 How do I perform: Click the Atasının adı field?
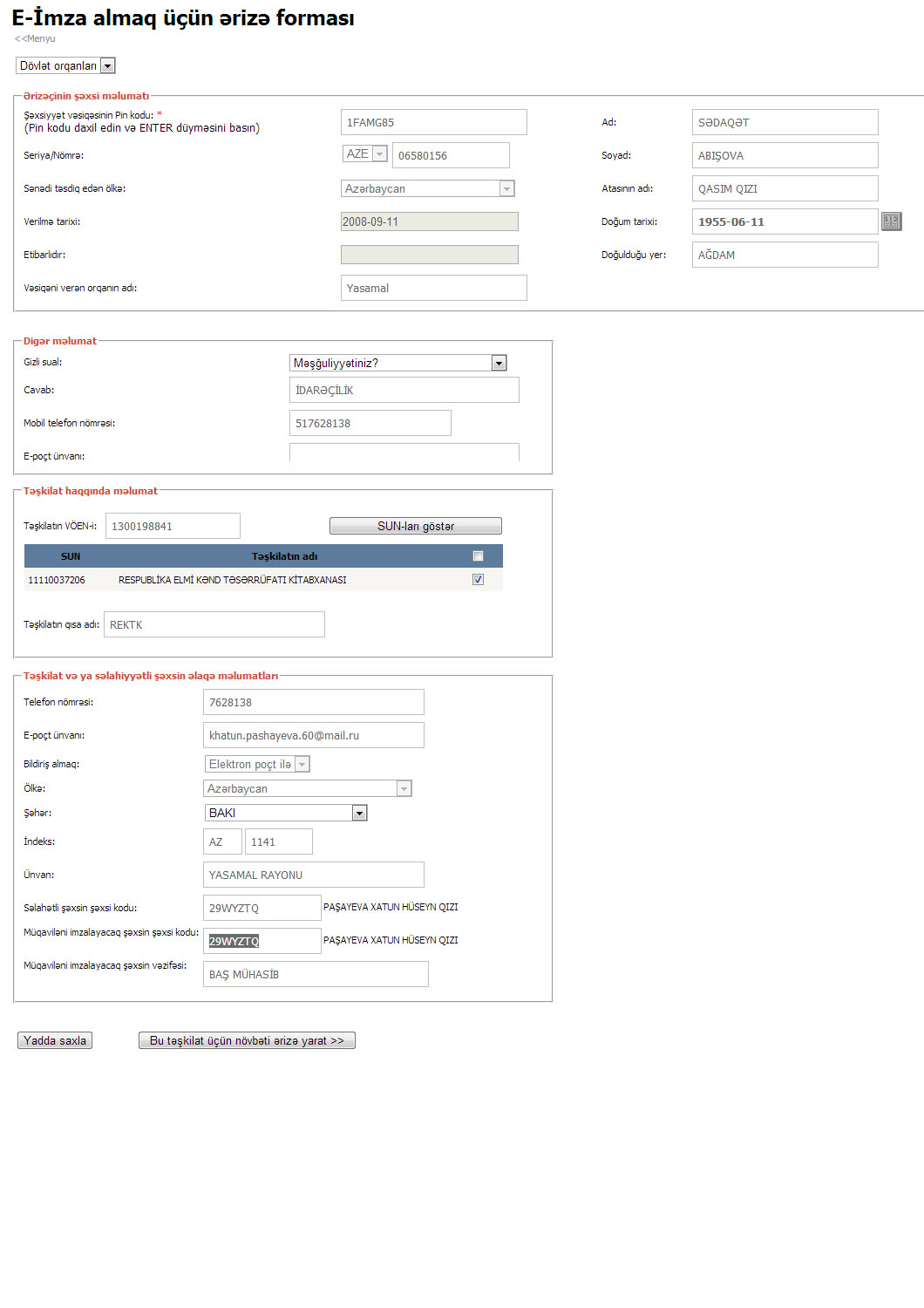click(785, 188)
